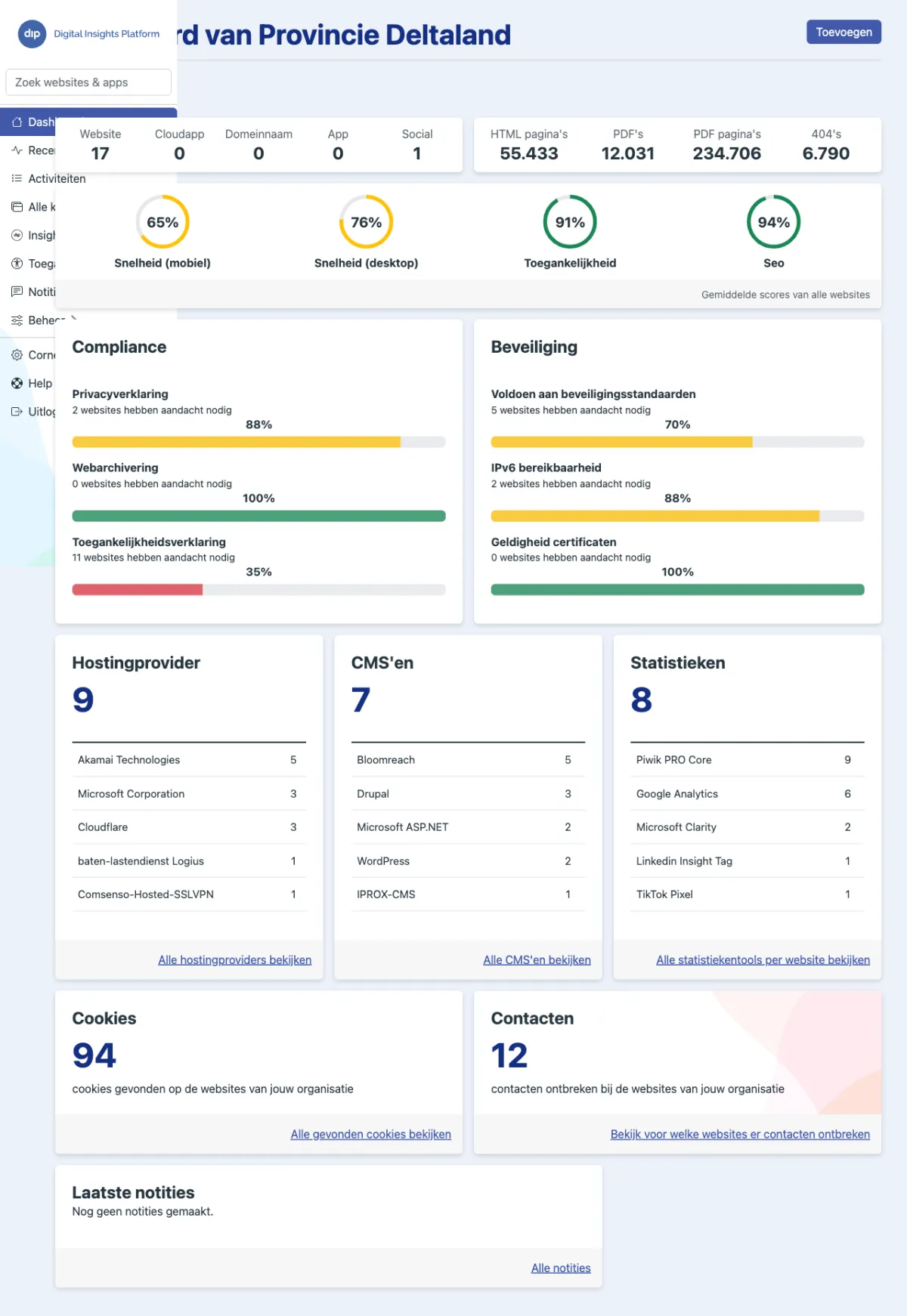Click the Gemiddelde scores van alle websites text

[x=785, y=295]
